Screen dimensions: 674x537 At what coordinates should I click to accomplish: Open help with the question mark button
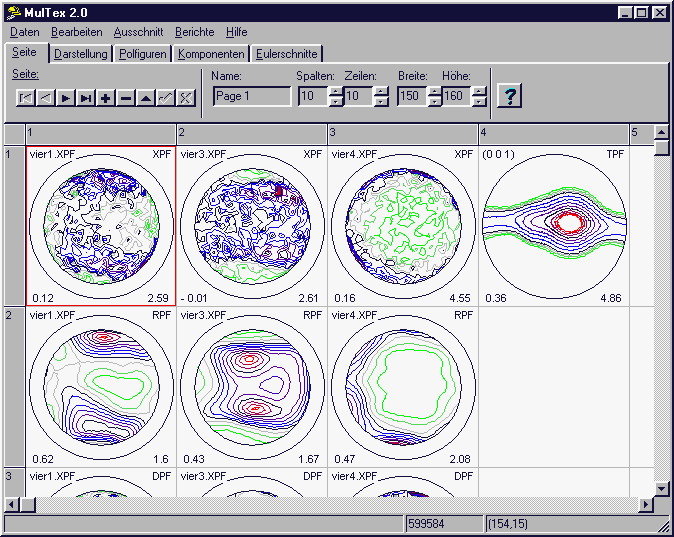pos(510,96)
